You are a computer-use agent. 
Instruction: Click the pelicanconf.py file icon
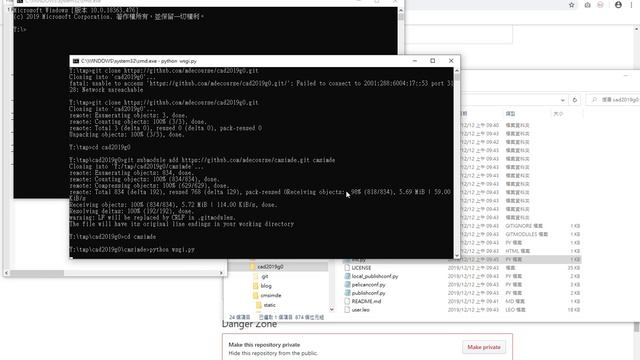click(x=347, y=284)
